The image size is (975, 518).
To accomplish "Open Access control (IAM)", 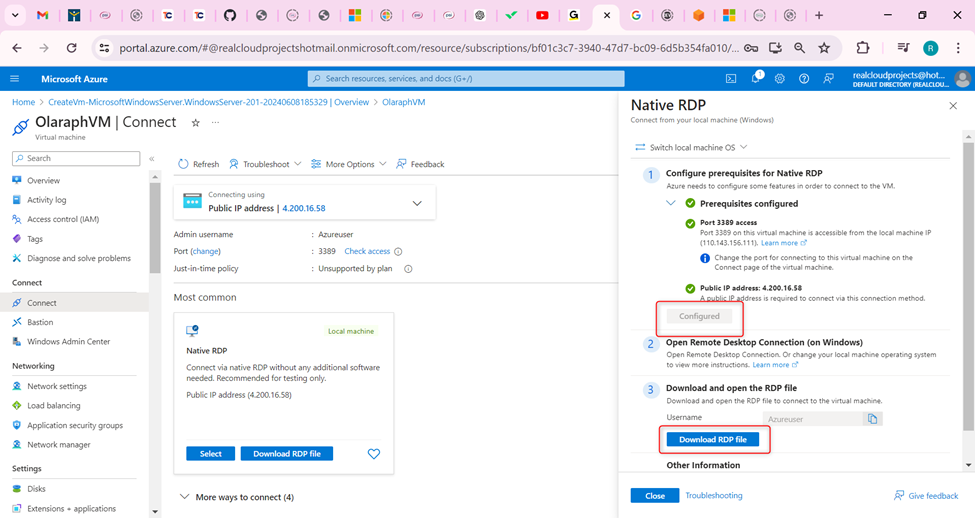I will click(62, 219).
